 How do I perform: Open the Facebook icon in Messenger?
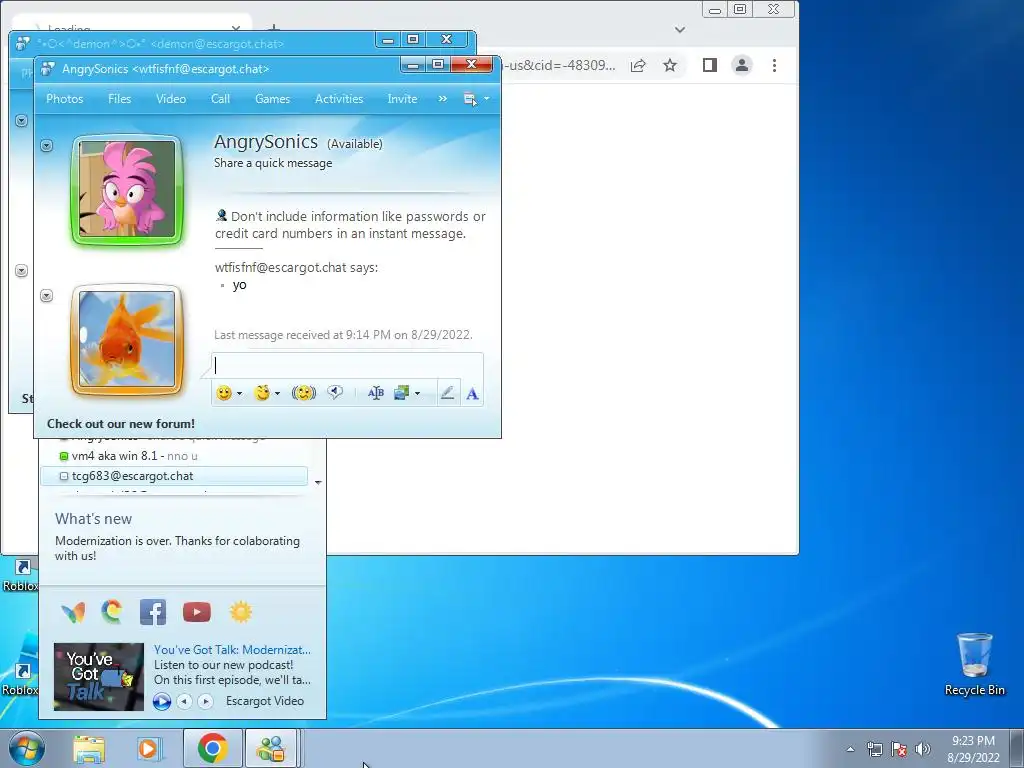coord(153,612)
